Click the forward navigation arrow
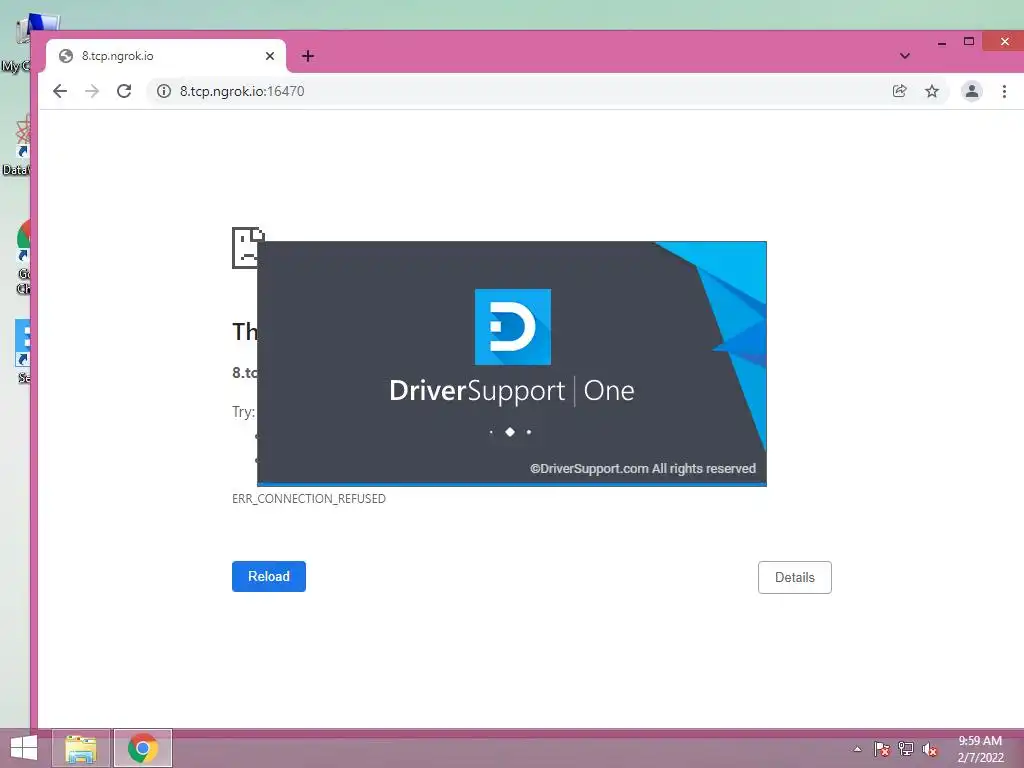The width and height of the screenshot is (1024, 768). point(92,91)
